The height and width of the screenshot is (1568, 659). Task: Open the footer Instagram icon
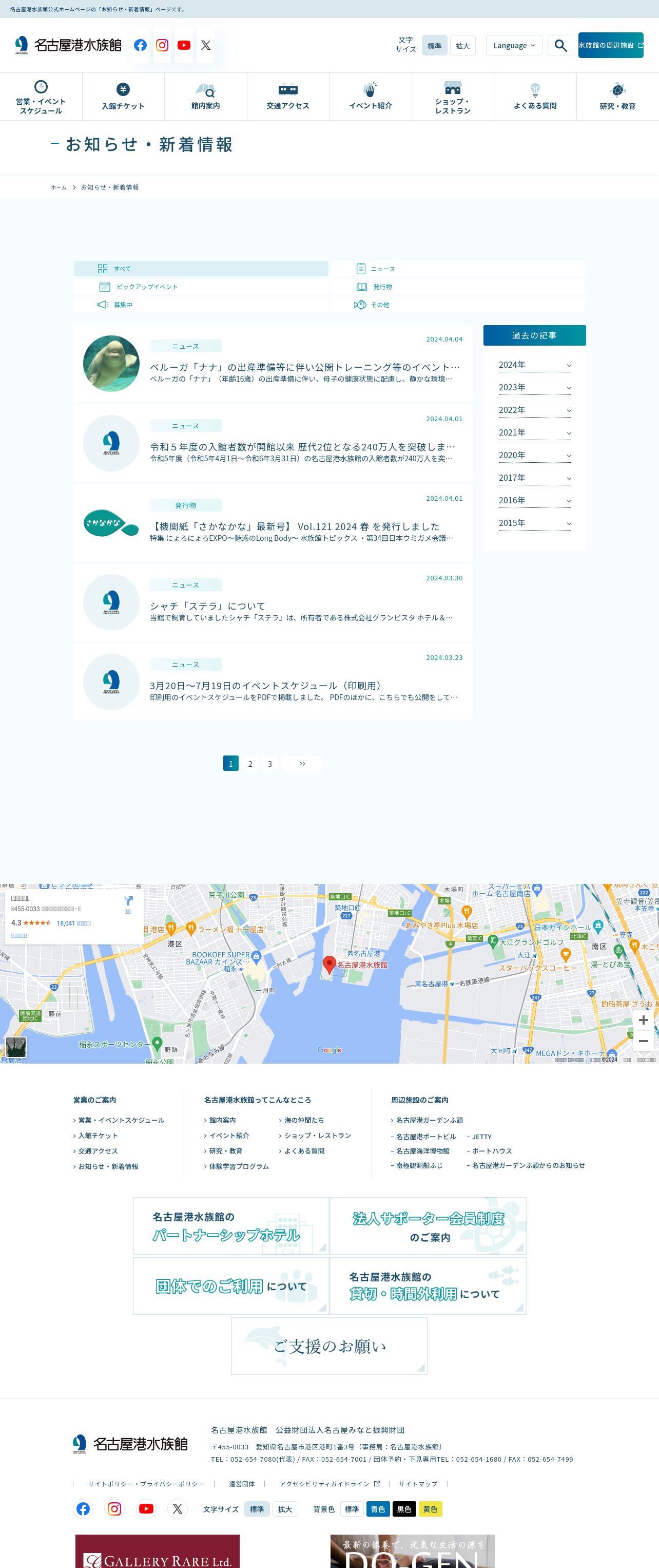point(114,1509)
